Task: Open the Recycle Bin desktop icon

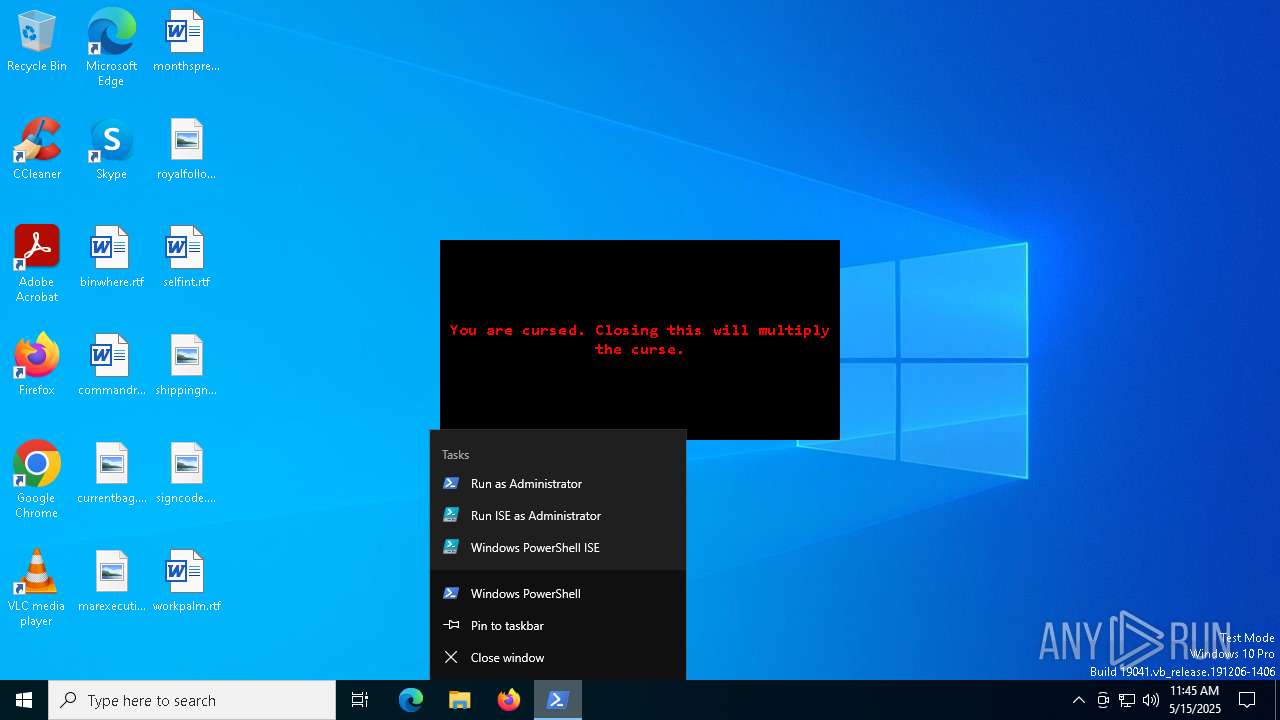Action: 36,42
